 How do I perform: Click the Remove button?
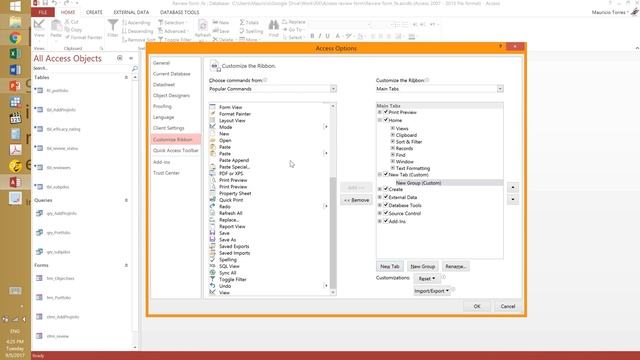[x=356, y=200]
